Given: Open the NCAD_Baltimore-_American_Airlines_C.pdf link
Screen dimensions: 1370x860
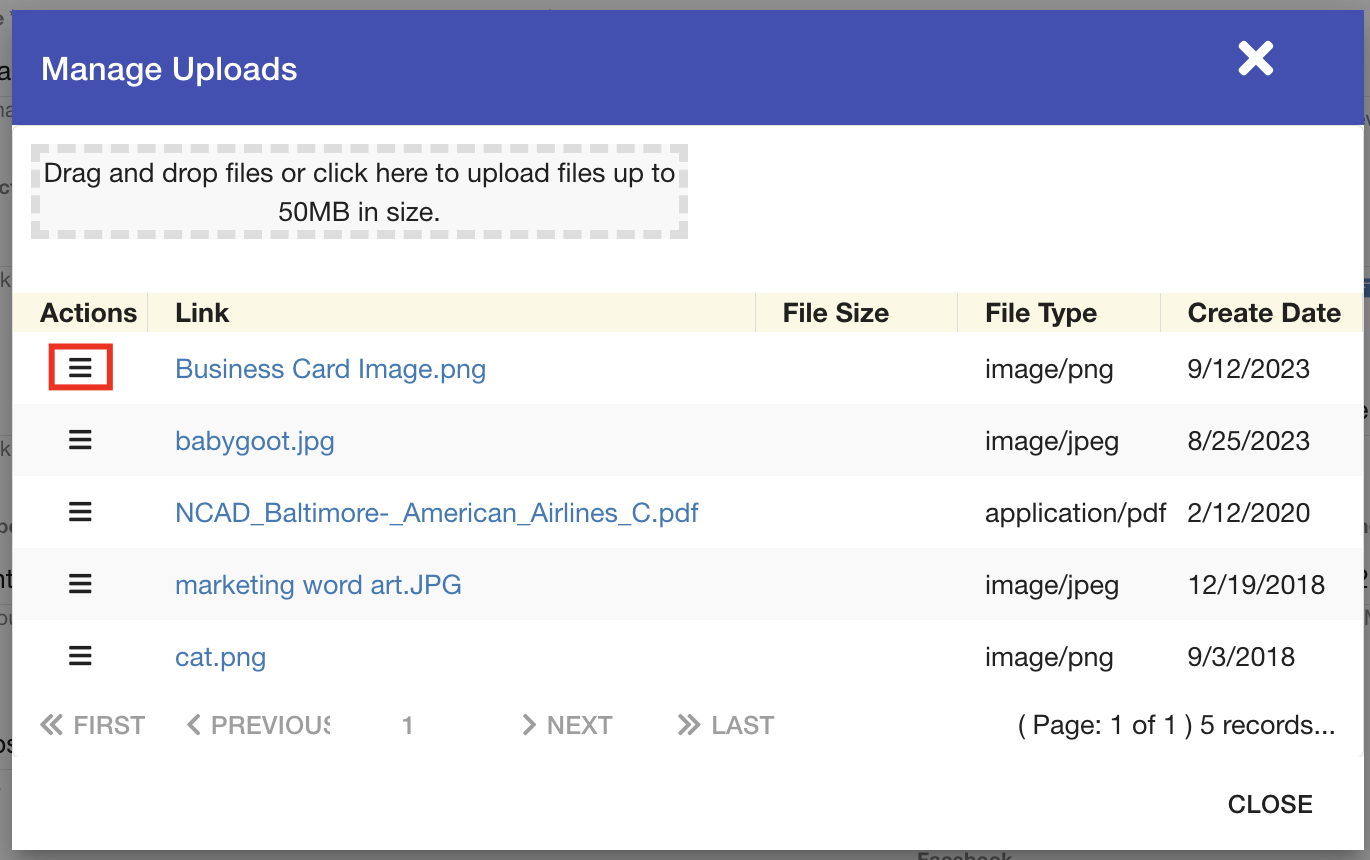Looking at the screenshot, I should pos(436,513).
